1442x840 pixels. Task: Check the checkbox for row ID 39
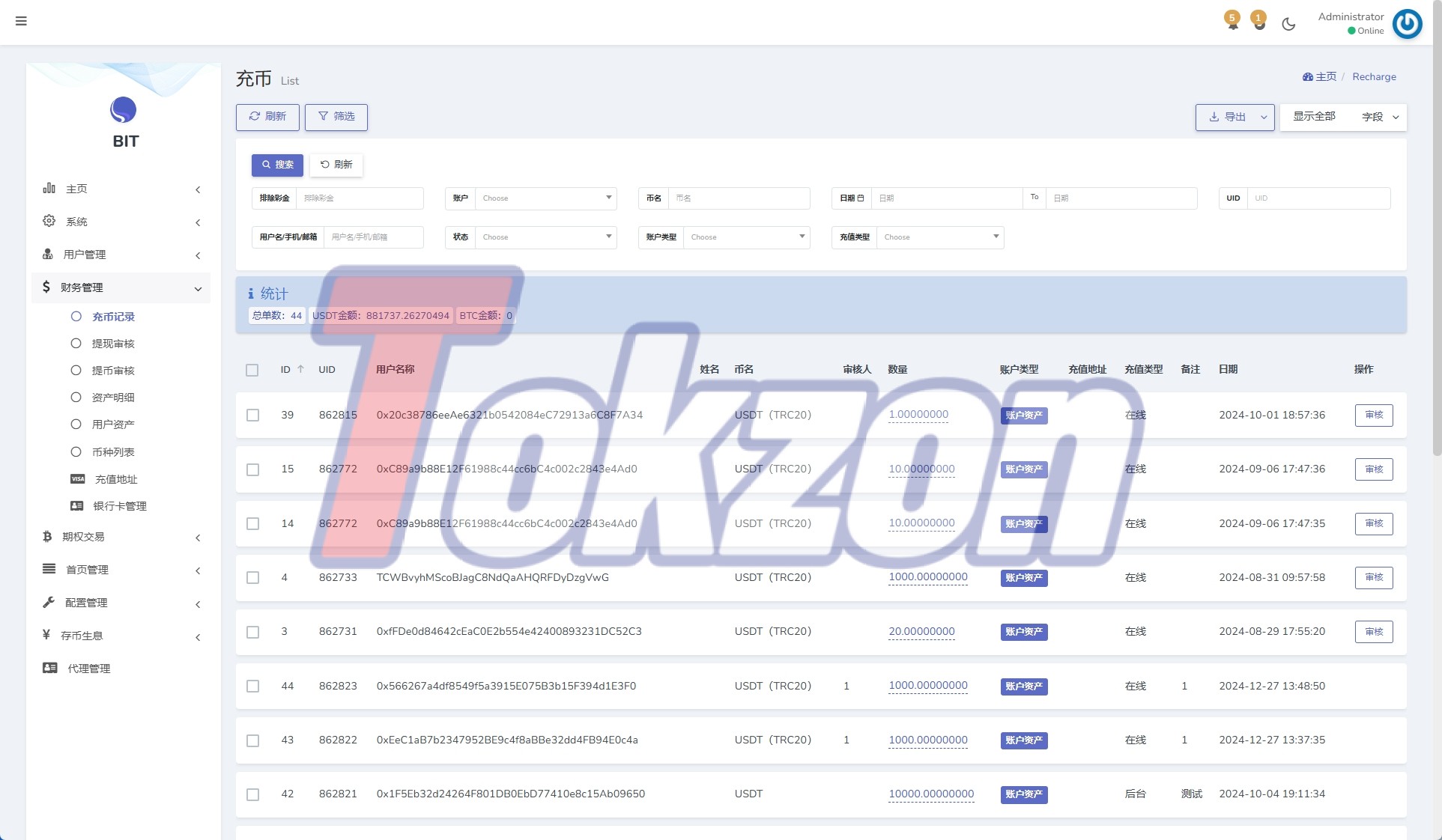pyautogui.click(x=252, y=415)
